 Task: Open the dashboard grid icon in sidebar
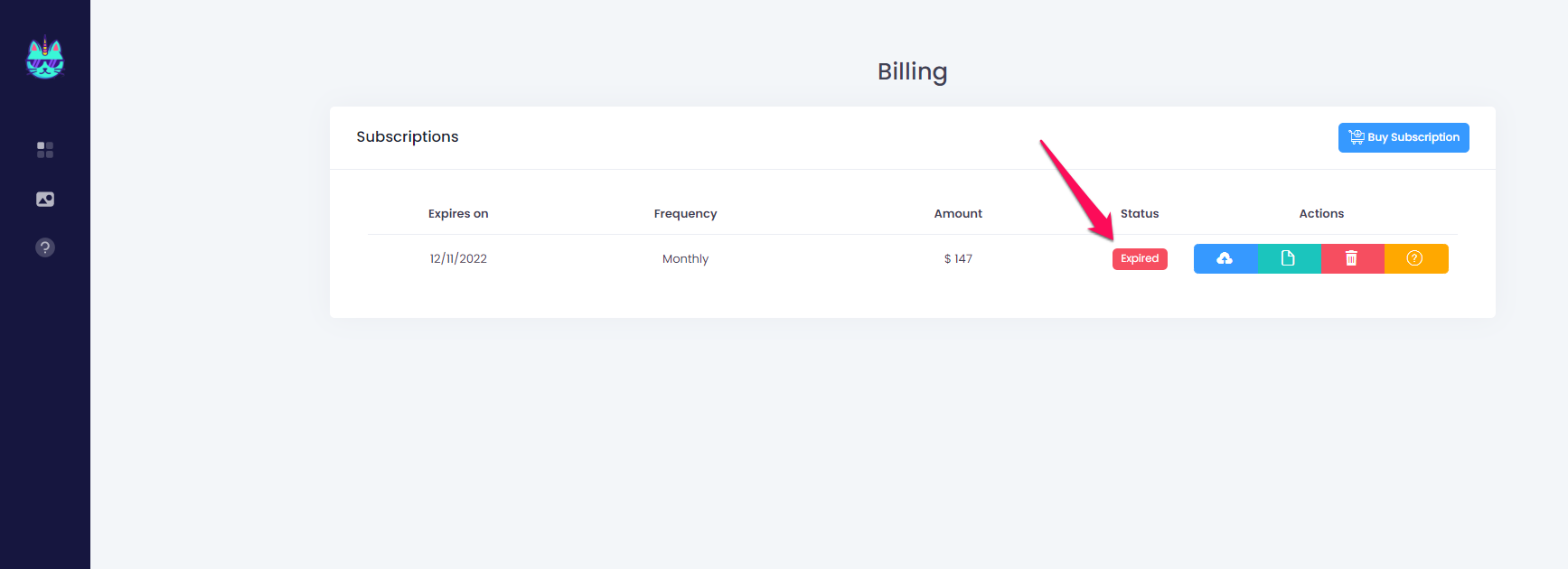pyautogui.click(x=45, y=150)
